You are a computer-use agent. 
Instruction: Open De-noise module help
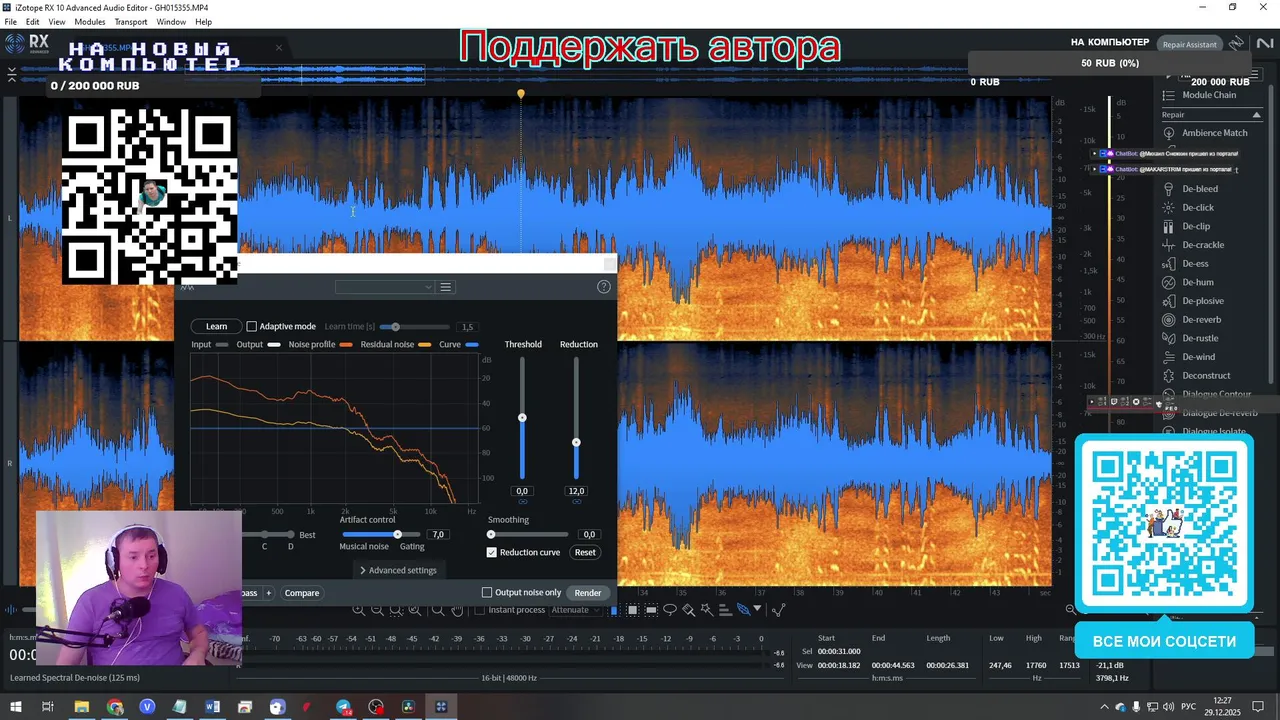[603, 287]
